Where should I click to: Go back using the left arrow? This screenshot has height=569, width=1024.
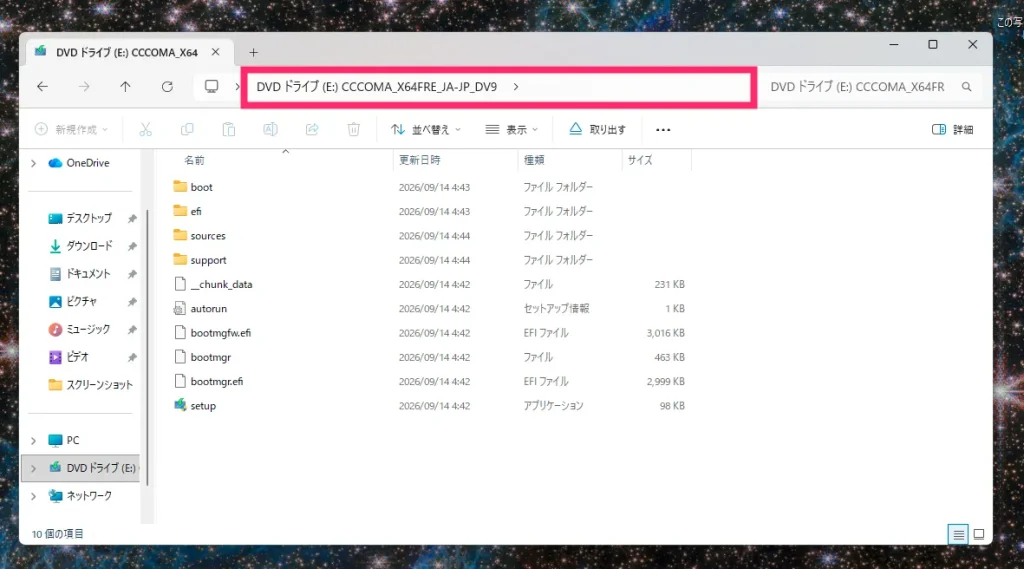click(42, 86)
